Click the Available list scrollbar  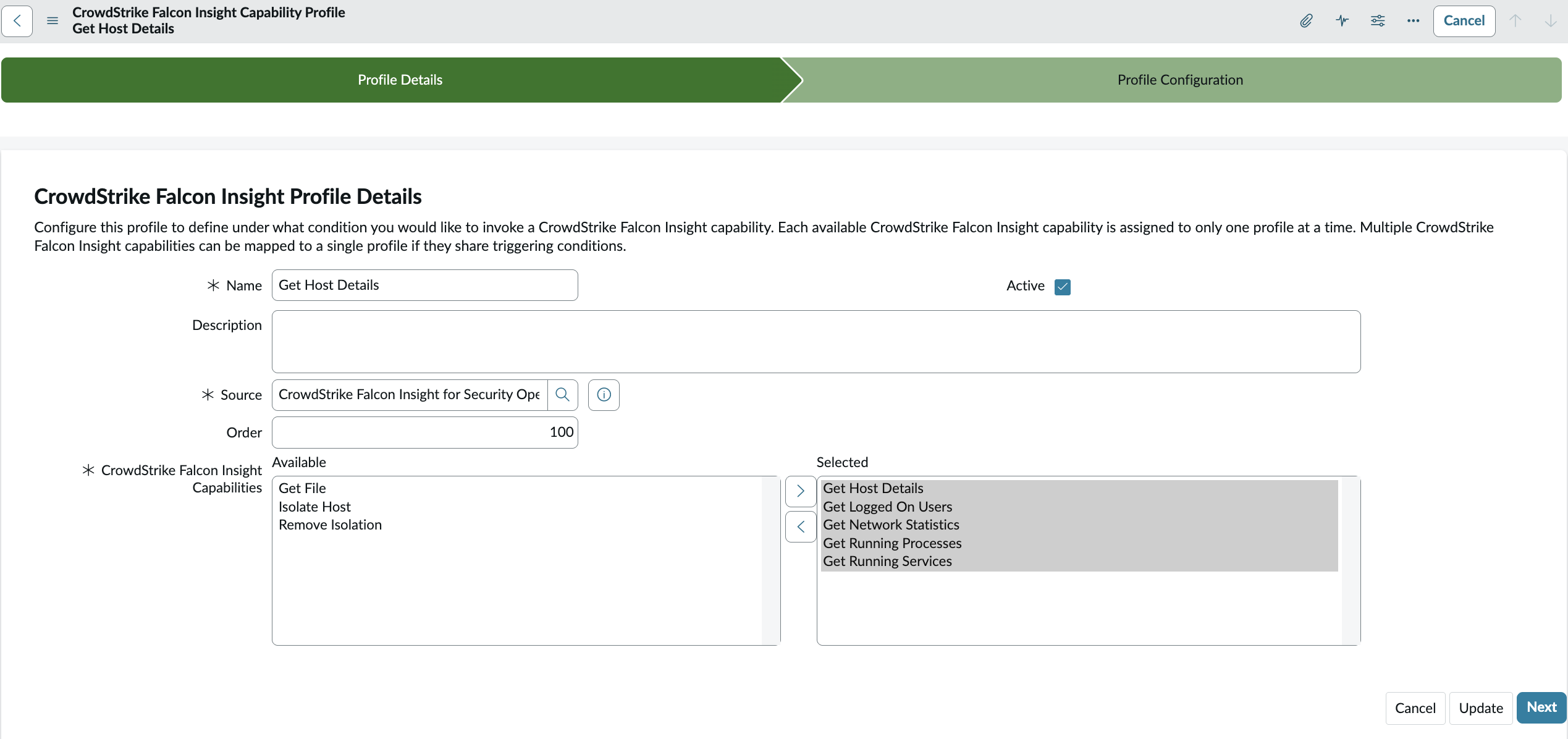point(770,560)
